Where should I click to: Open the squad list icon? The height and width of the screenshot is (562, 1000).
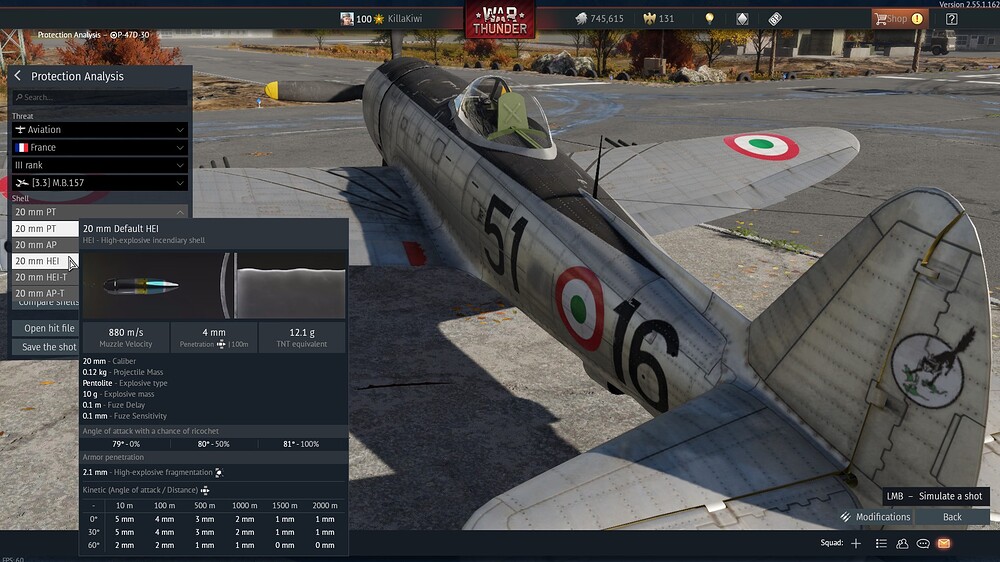(x=881, y=544)
